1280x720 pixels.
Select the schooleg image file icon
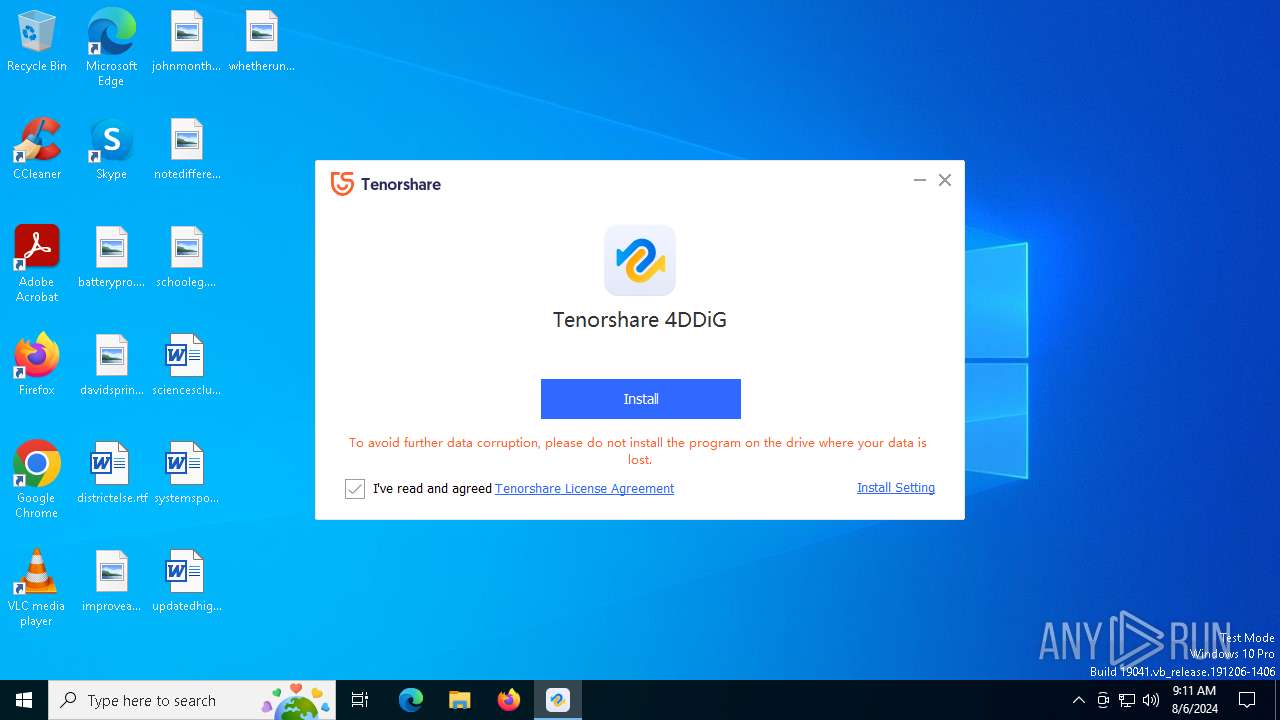(x=186, y=258)
